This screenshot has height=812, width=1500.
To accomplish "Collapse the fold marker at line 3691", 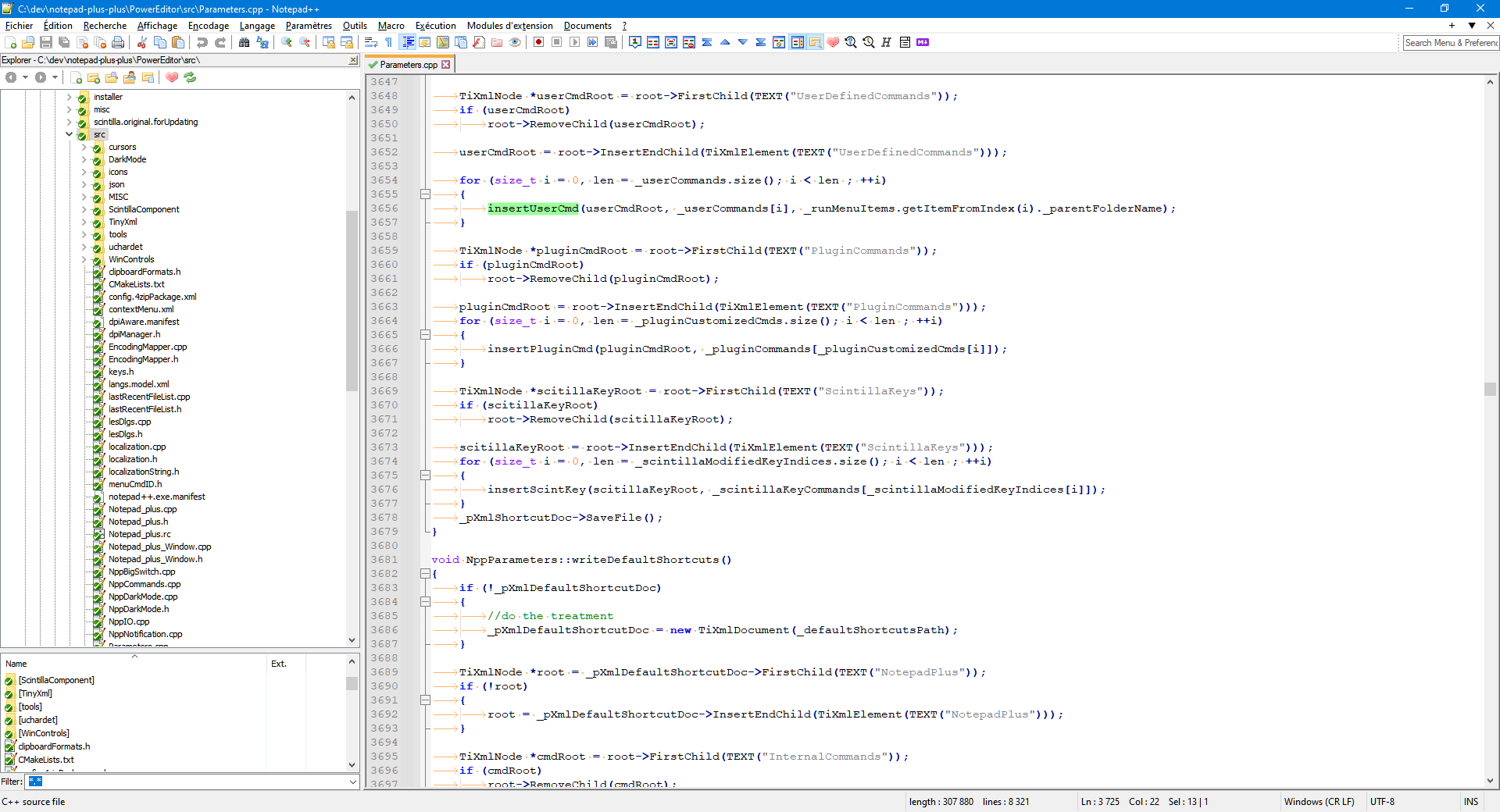I will (426, 700).
